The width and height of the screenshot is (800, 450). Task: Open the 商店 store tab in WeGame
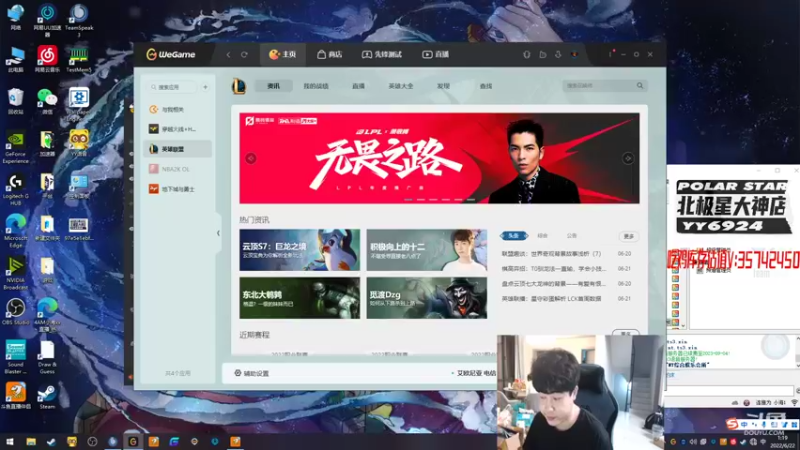[330, 55]
